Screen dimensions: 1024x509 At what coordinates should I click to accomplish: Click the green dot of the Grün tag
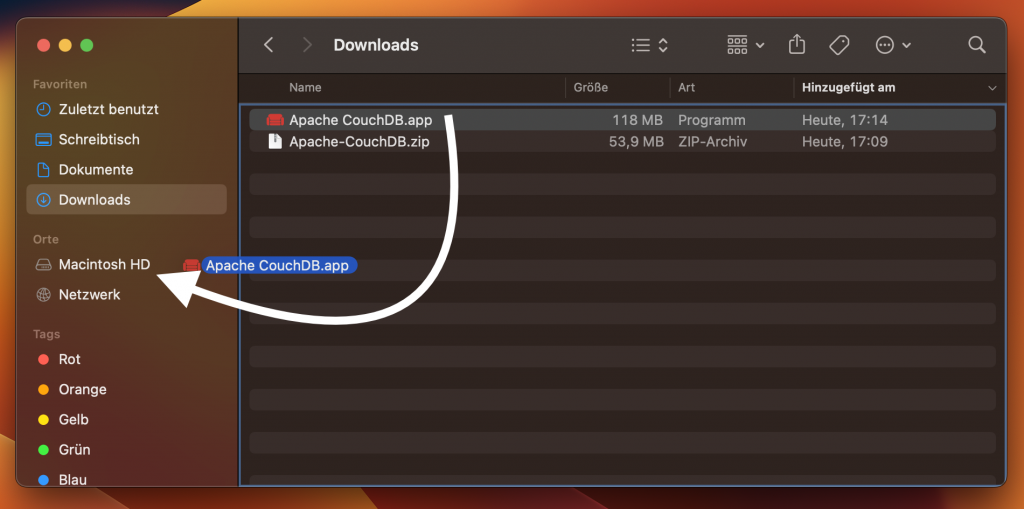coord(44,450)
